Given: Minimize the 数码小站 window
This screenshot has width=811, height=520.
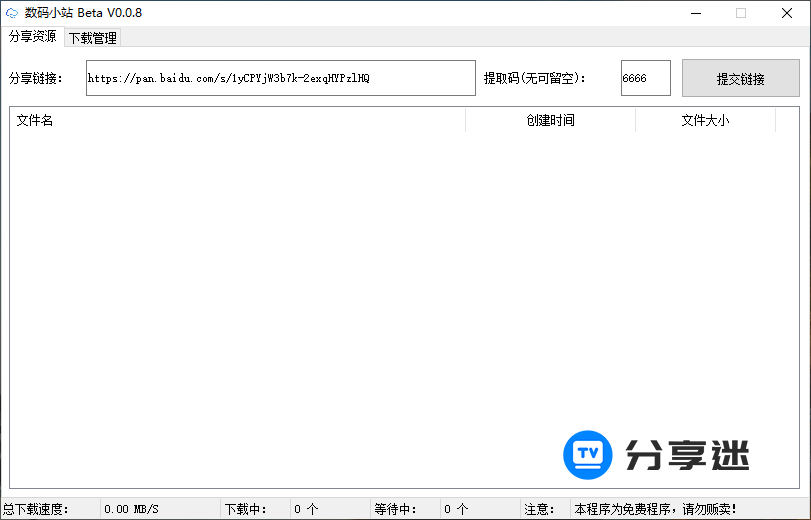Looking at the screenshot, I should coord(695,13).
